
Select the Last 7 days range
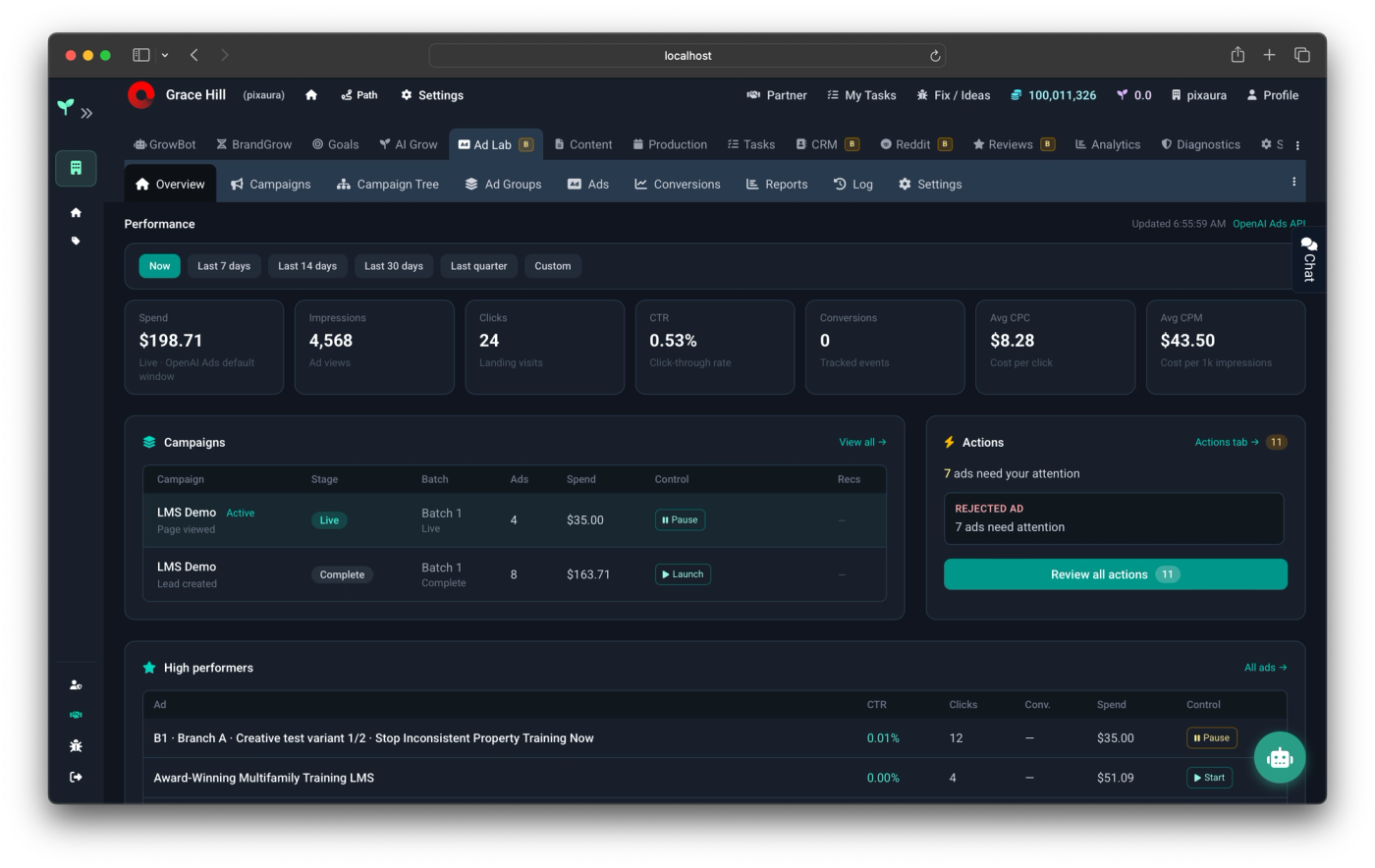(224, 266)
